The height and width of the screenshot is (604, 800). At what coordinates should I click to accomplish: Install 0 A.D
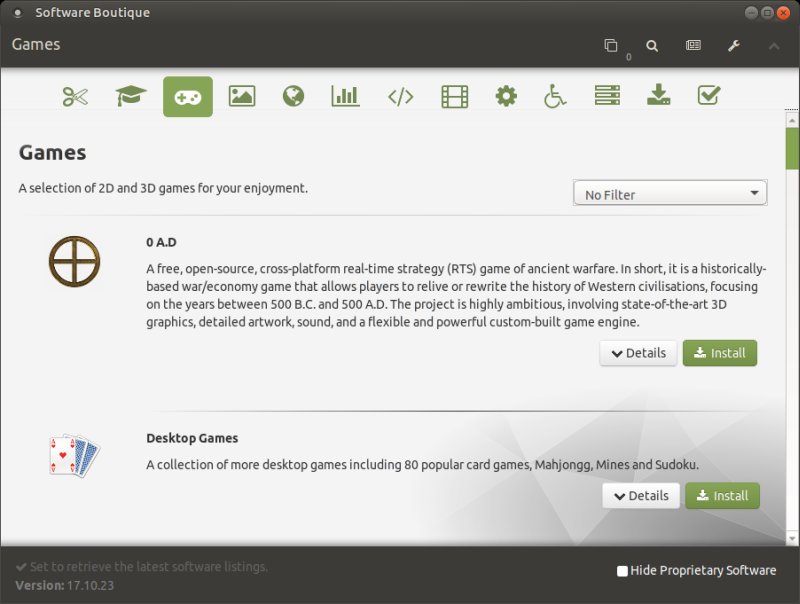(x=720, y=353)
